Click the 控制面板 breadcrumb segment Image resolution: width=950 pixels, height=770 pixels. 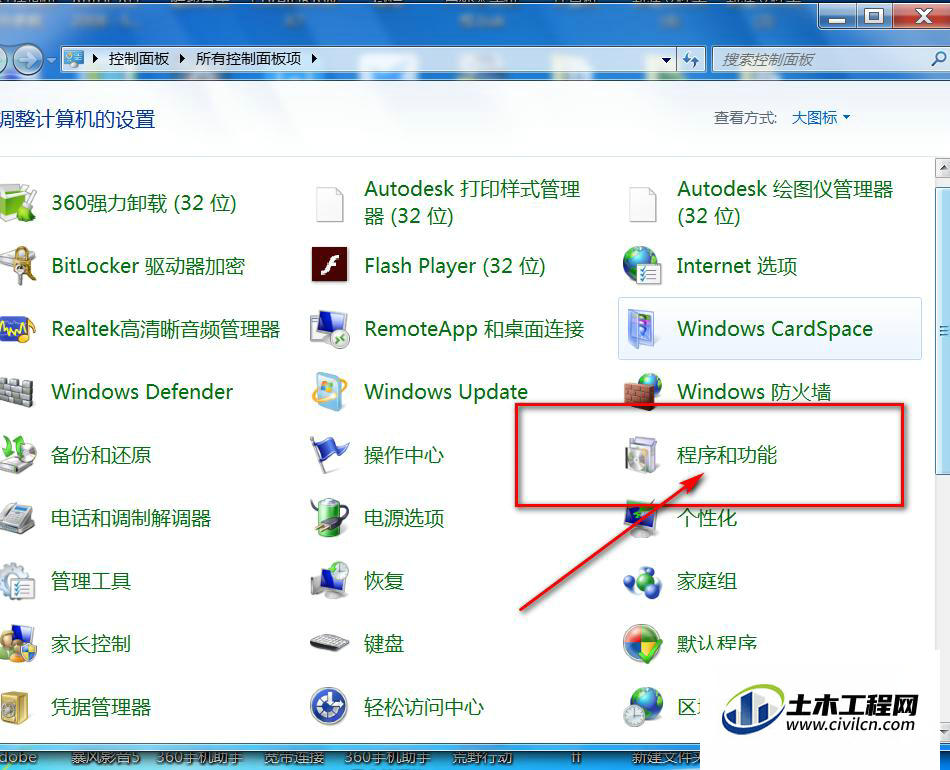[139, 59]
